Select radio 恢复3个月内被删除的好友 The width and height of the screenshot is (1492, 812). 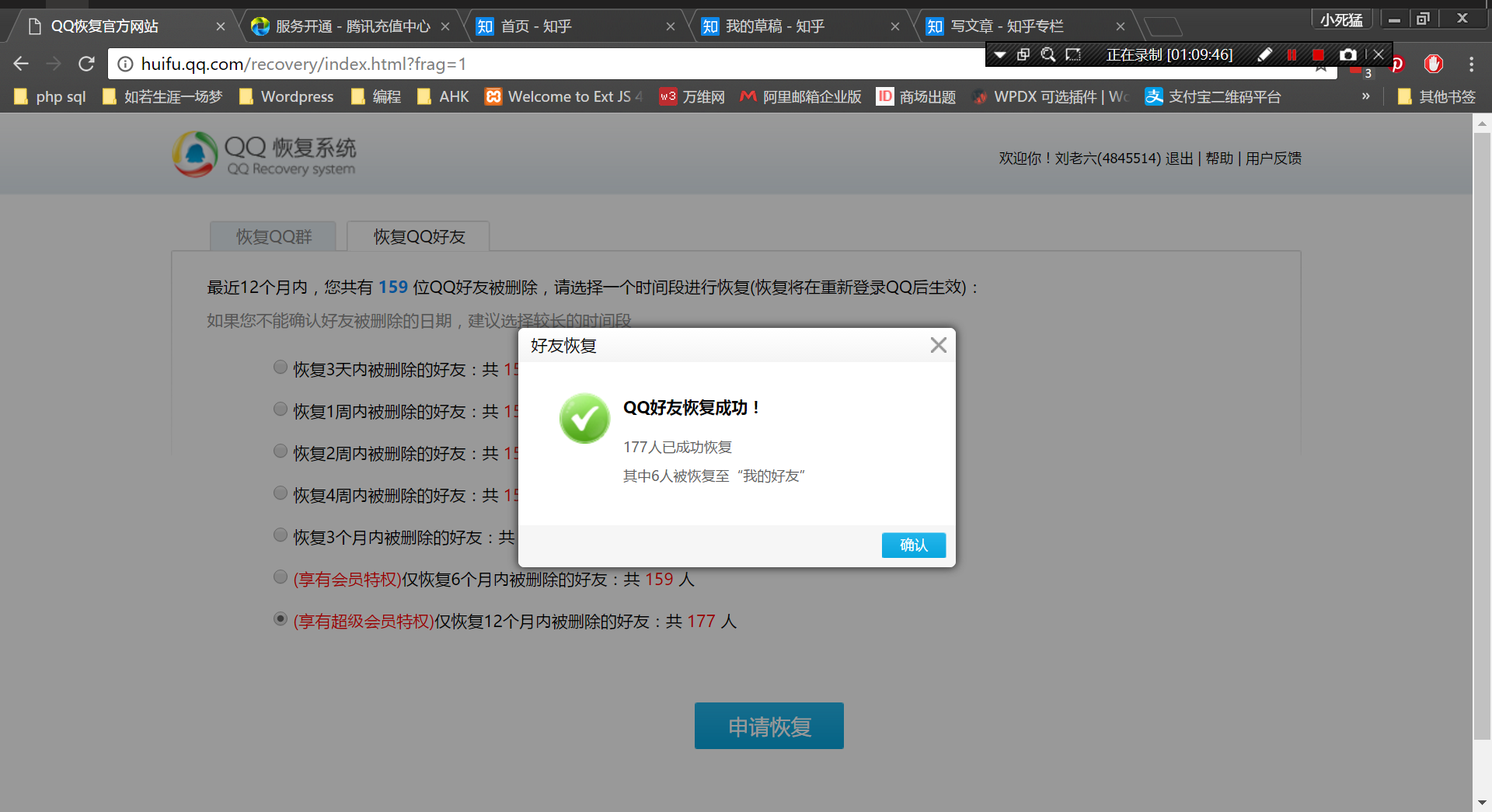(x=281, y=535)
